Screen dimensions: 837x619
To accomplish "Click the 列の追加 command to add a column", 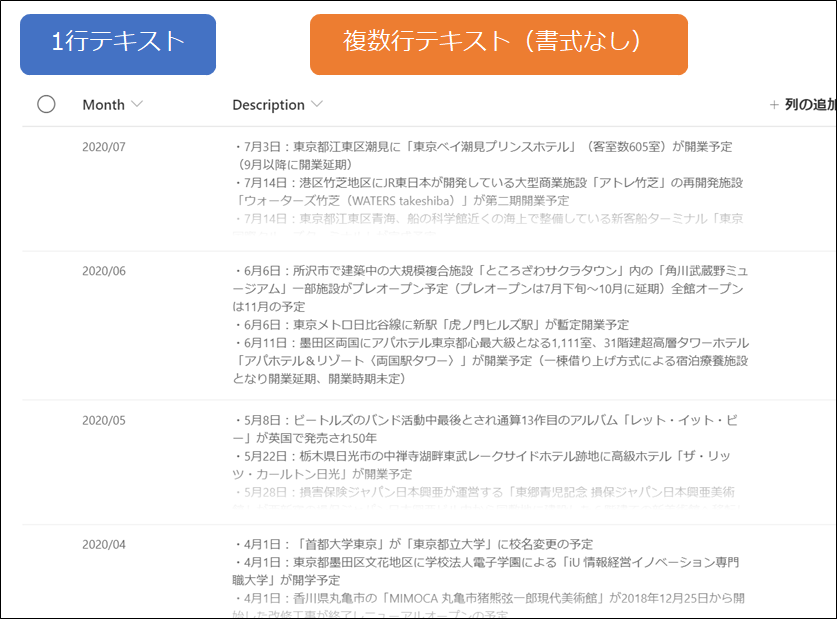I will pos(805,104).
